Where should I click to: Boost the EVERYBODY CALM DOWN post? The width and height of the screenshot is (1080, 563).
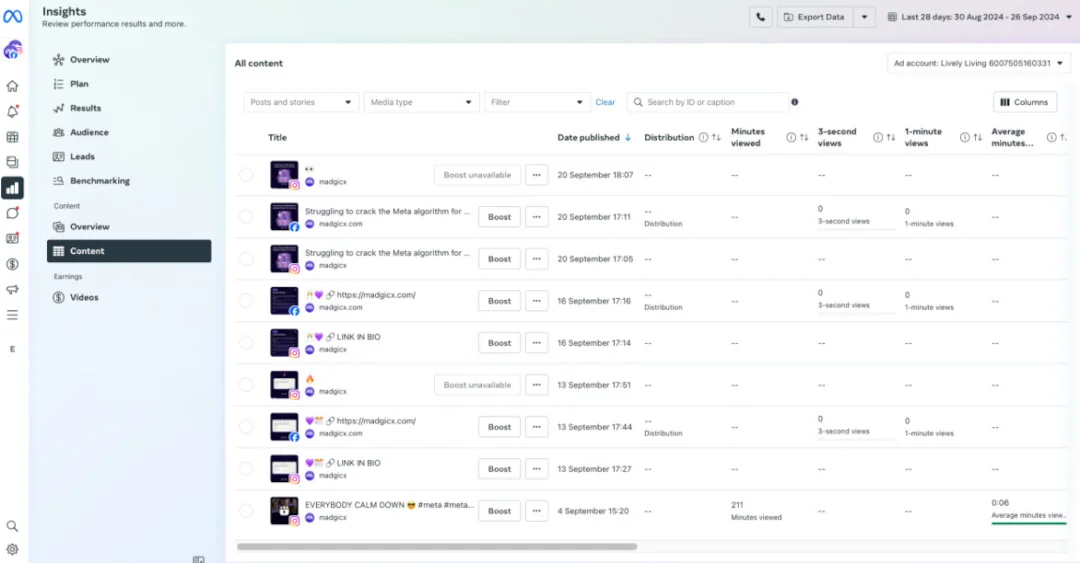click(499, 511)
